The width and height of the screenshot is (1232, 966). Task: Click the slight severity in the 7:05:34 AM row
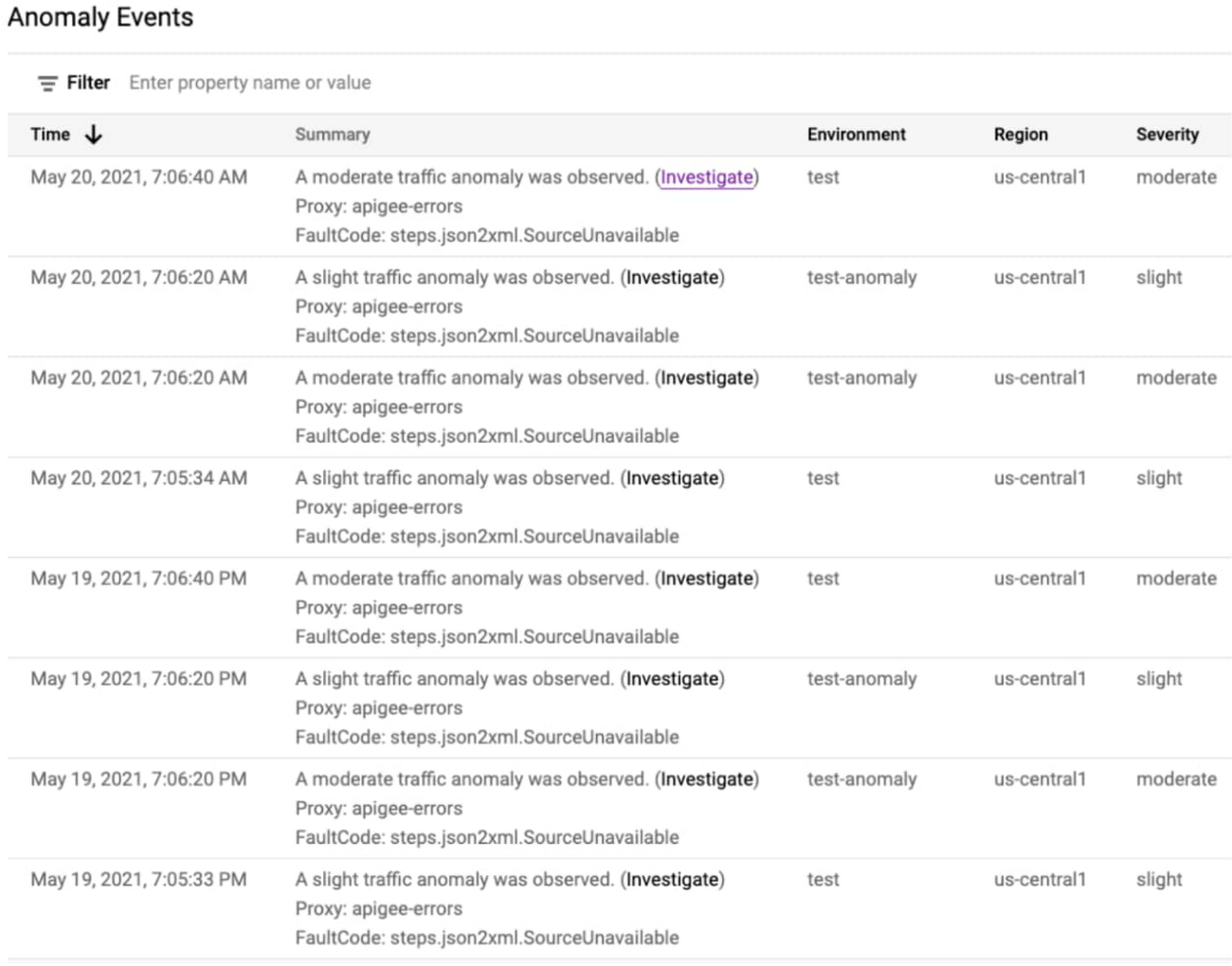click(1159, 479)
